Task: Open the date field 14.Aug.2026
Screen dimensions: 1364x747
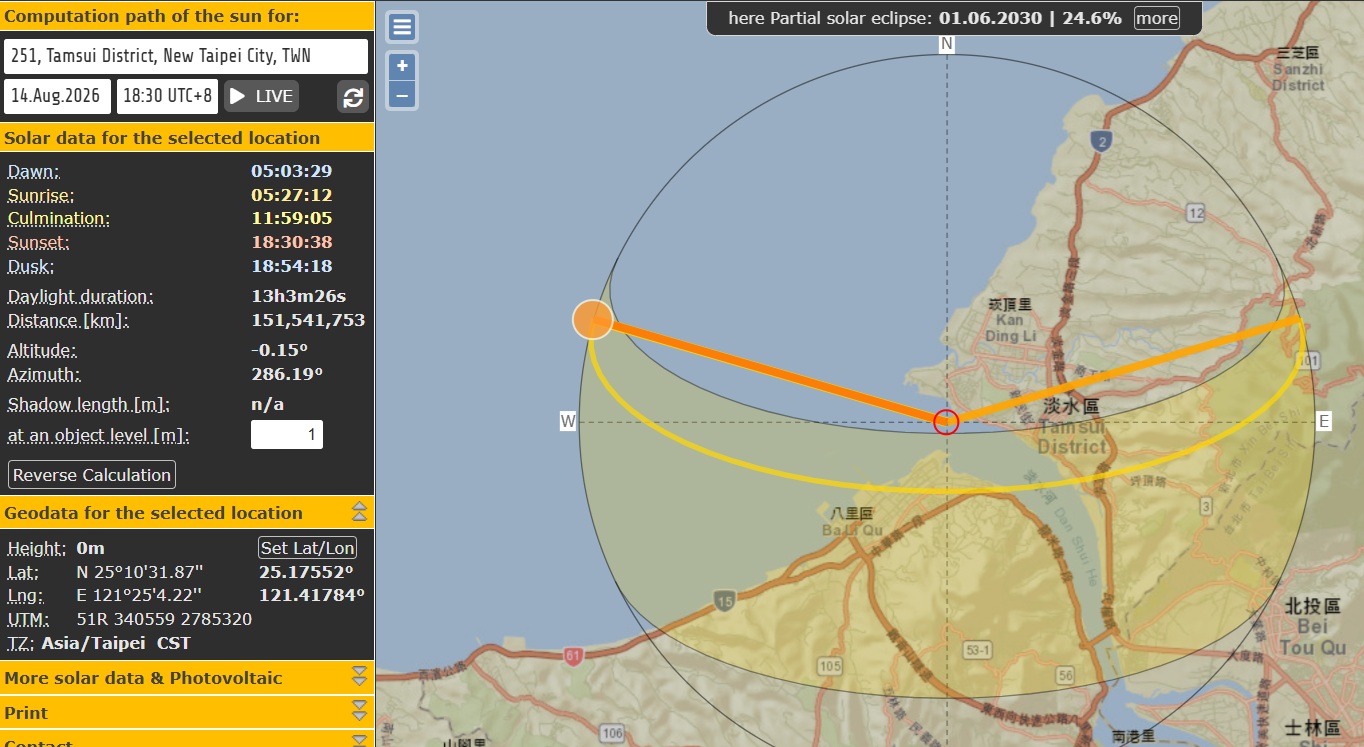Action: point(58,96)
